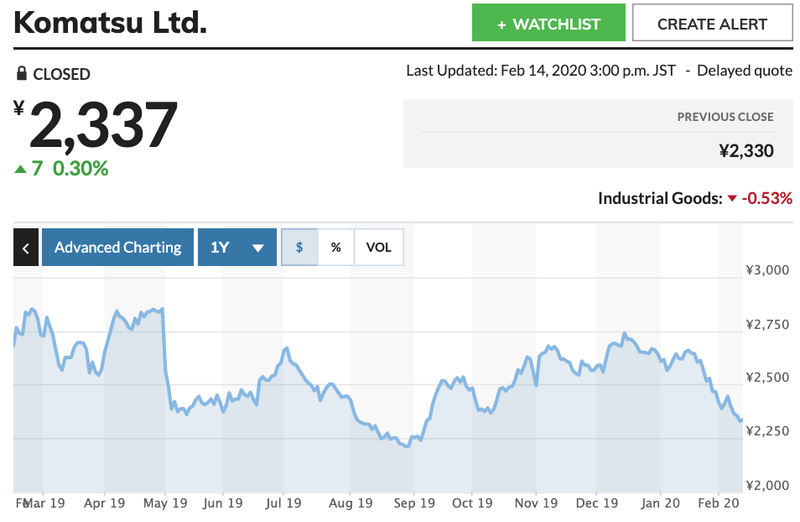Open Advanced Charting
800x522 pixels.
click(x=118, y=247)
